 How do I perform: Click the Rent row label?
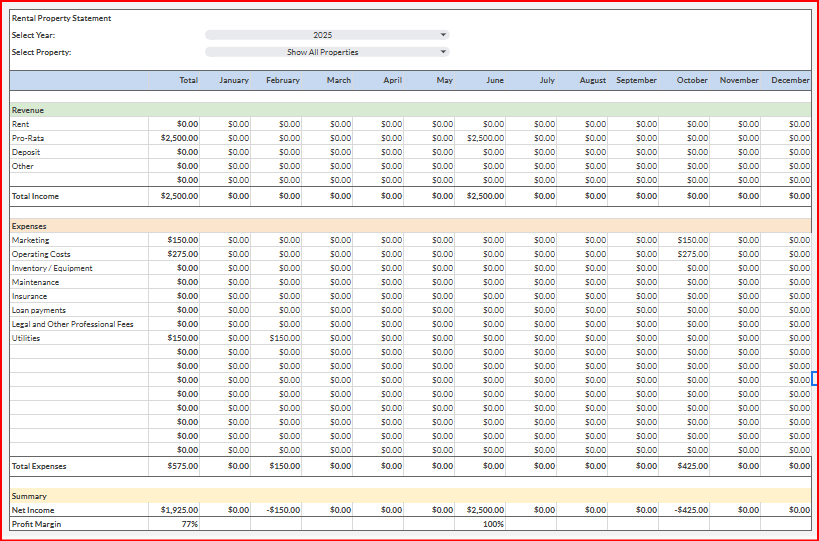[20, 124]
